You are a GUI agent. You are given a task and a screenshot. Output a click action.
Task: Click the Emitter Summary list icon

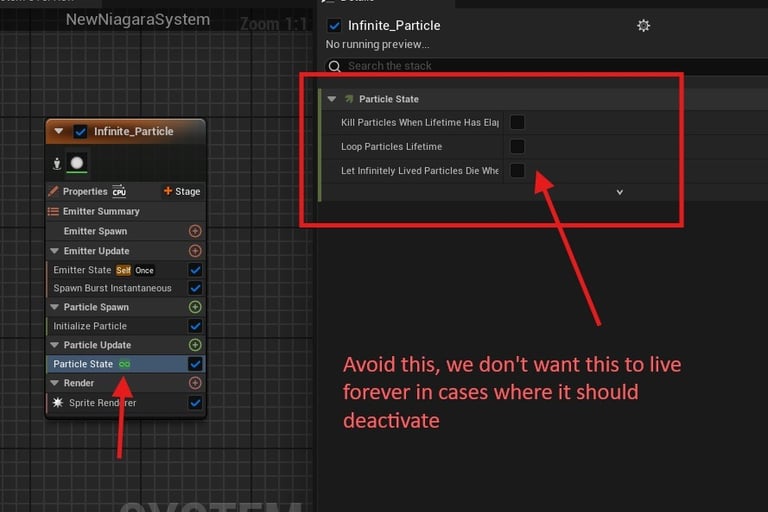coord(53,211)
